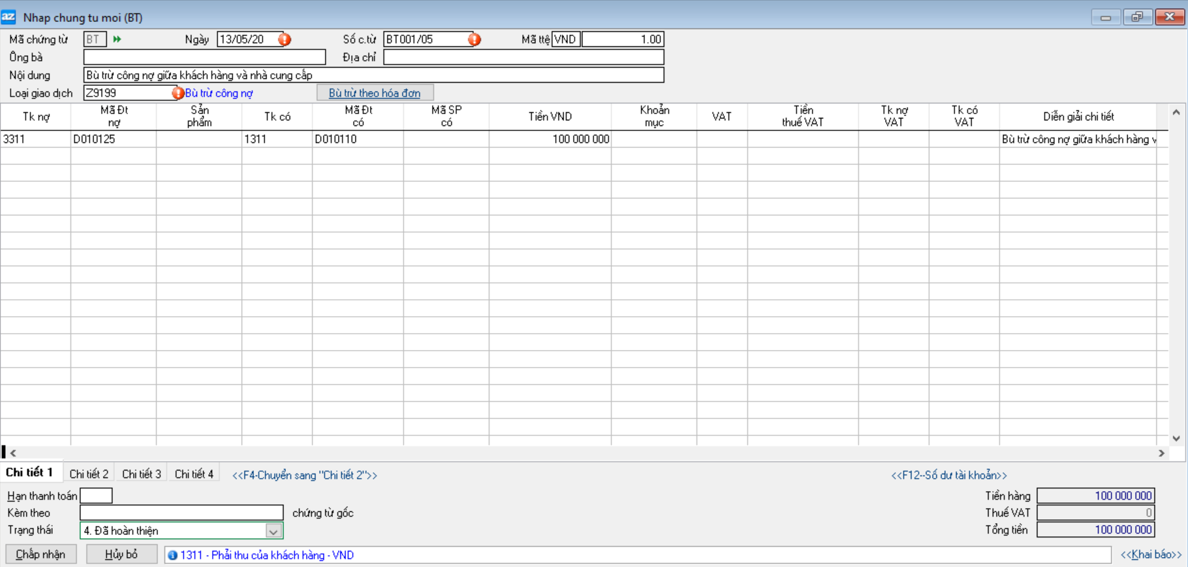
Task: Click the Hạn thanh toán input field
Action: pos(96,496)
